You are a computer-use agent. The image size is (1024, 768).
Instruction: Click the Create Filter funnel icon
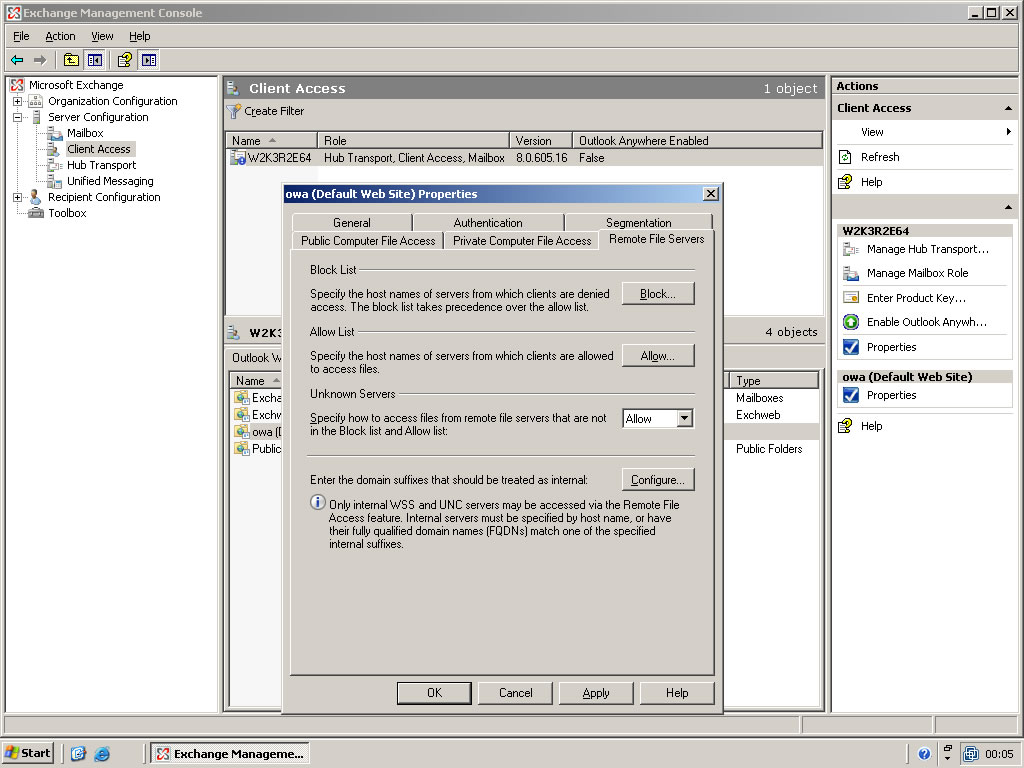click(x=234, y=111)
